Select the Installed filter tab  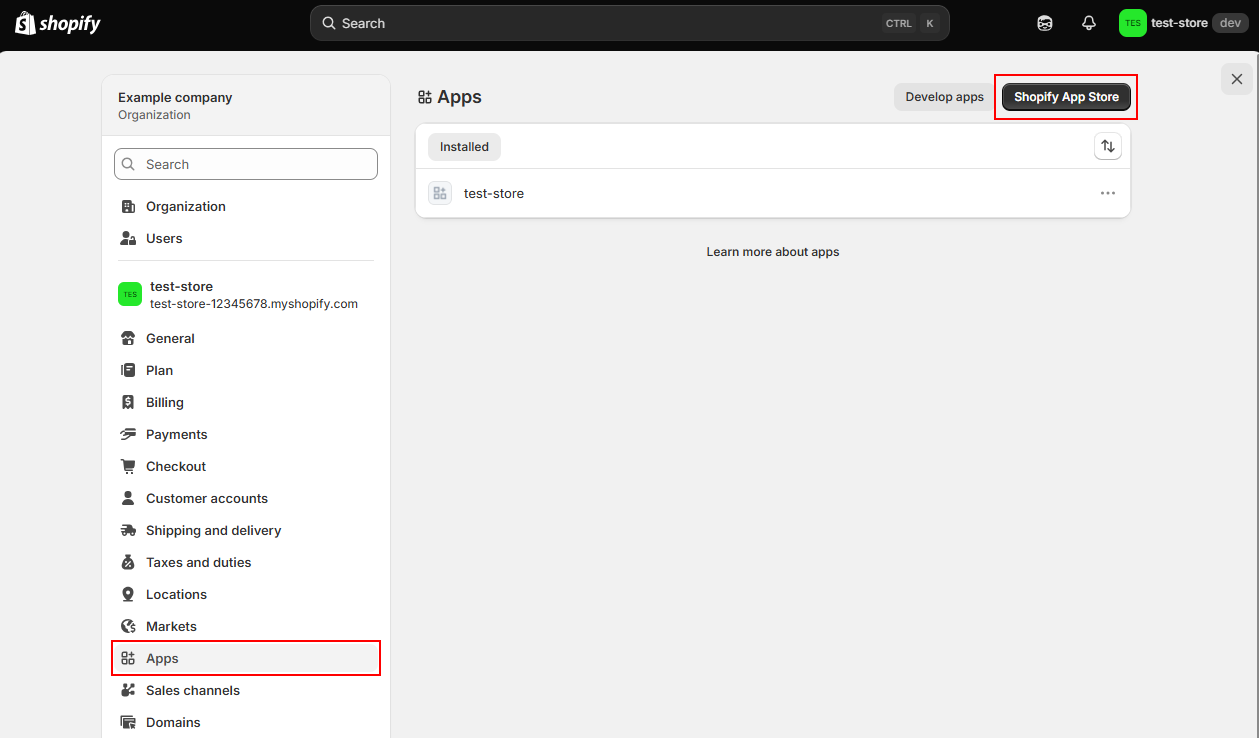464,147
